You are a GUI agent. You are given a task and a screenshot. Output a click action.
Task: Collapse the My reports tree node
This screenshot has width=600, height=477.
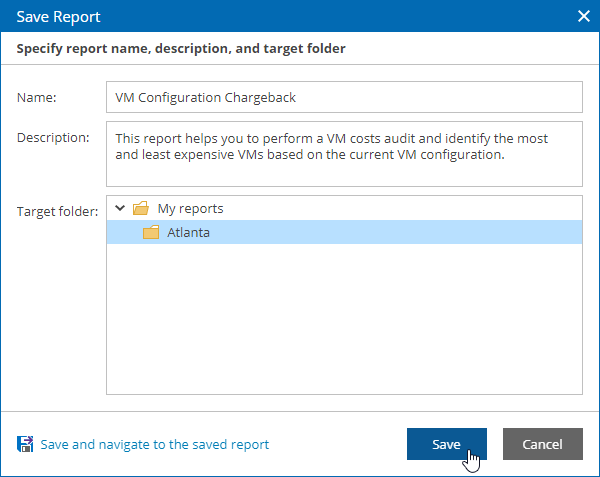(120, 208)
